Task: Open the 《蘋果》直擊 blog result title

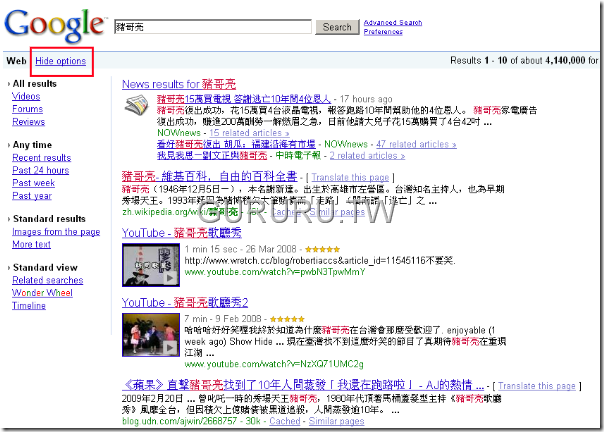Action: click(303, 385)
